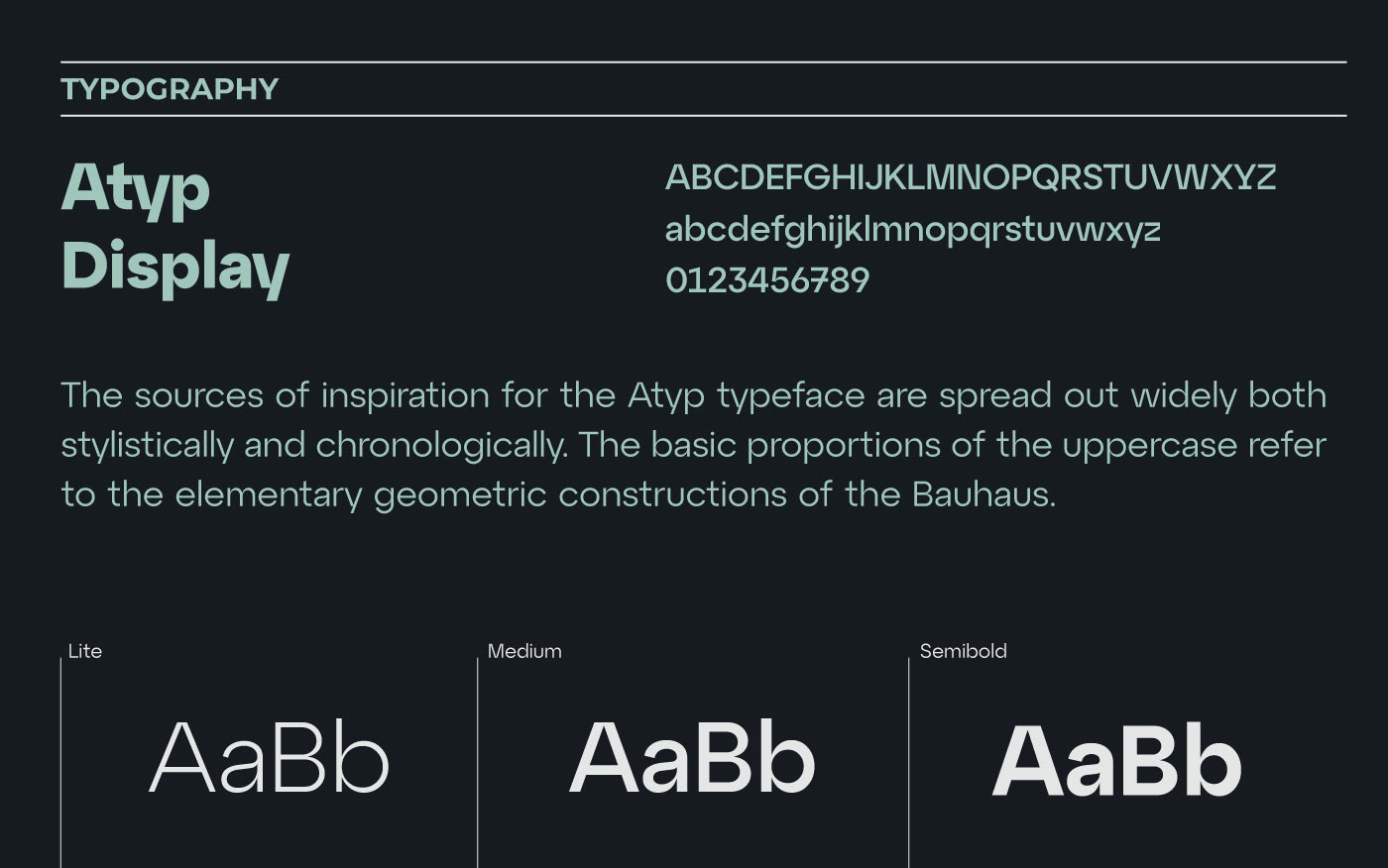The image size is (1388, 868).
Task: Click the word 'chronologically' in description
Action: [441, 446]
